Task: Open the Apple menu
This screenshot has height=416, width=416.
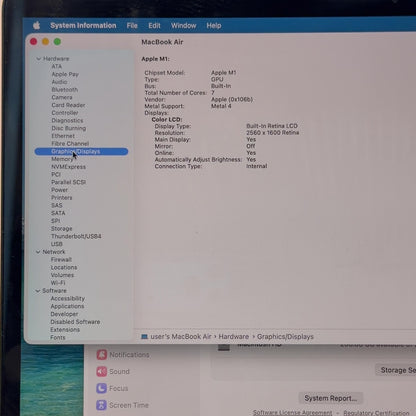Action: 37,25
